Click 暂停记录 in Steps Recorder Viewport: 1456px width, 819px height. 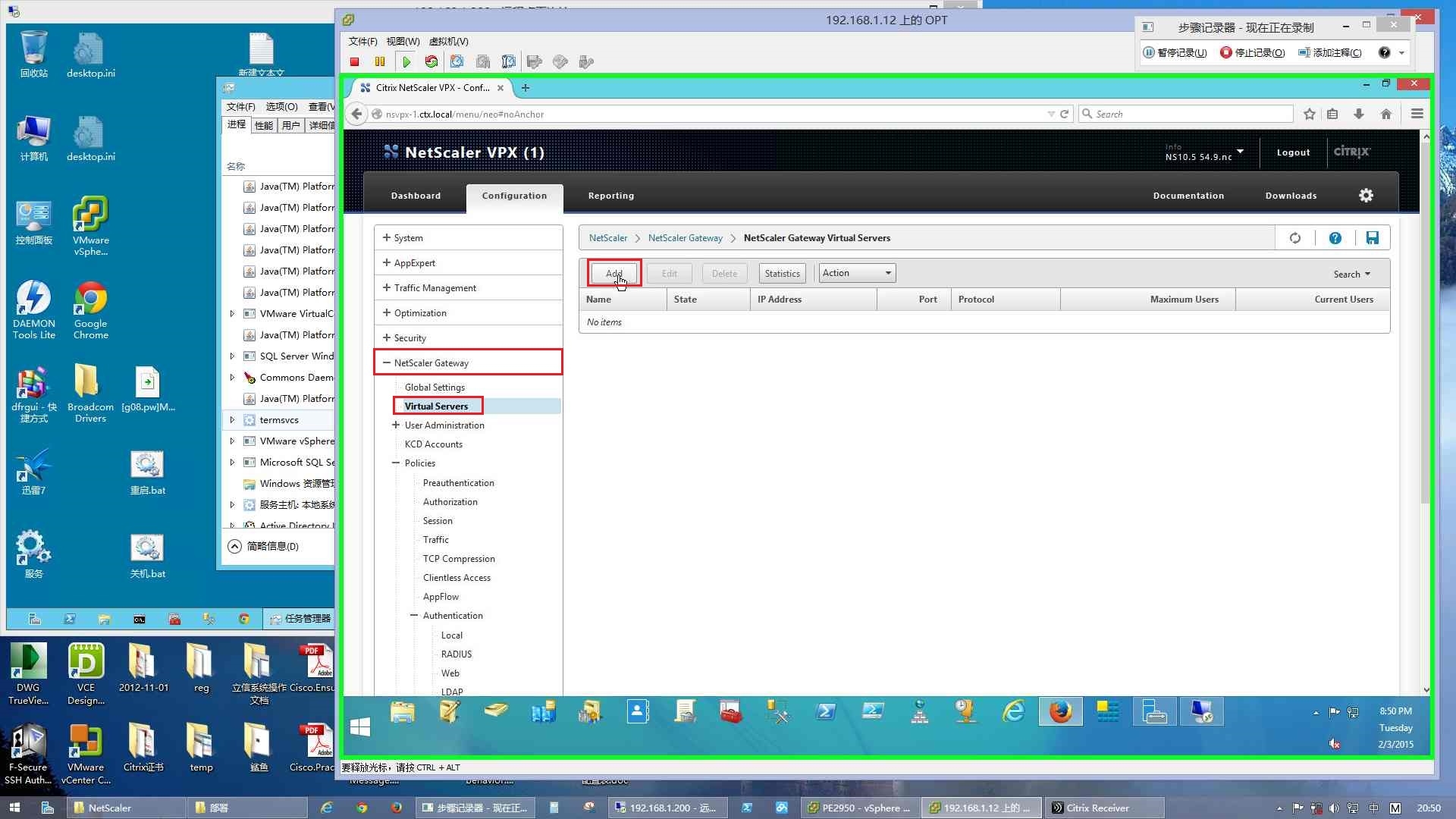click(x=1175, y=52)
